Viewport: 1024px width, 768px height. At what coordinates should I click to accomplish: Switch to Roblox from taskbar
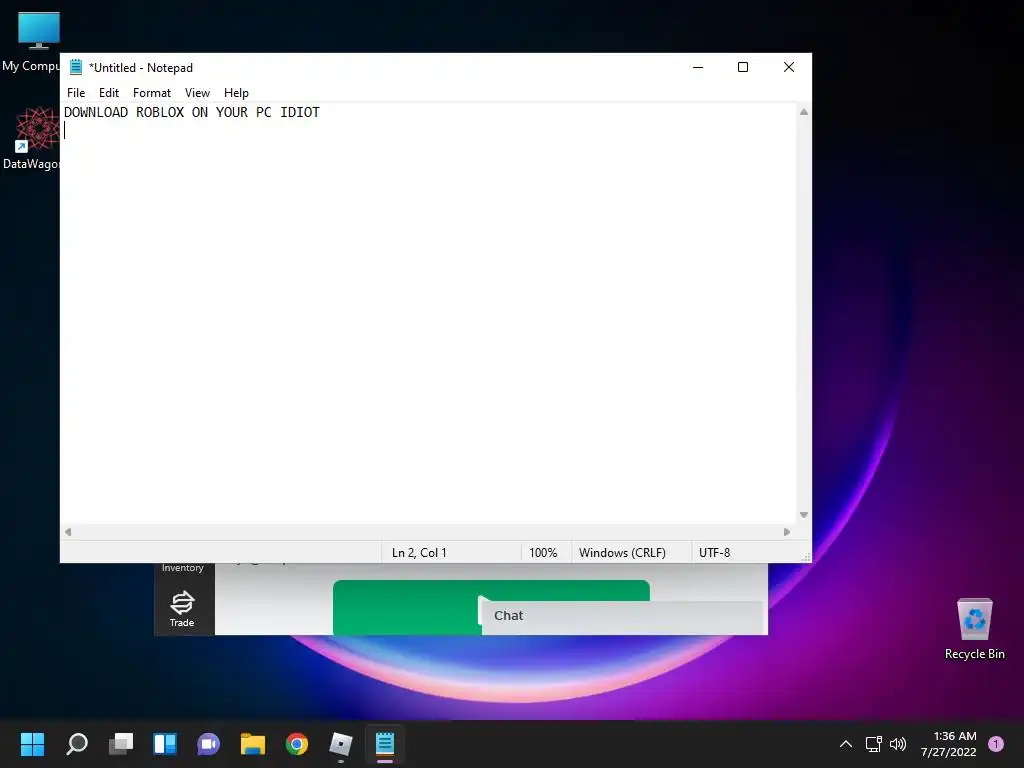pos(340,744)
